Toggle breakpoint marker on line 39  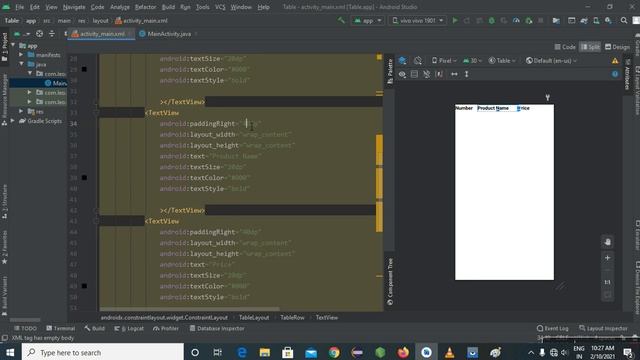pyautogui.click(x=84, y=178)
